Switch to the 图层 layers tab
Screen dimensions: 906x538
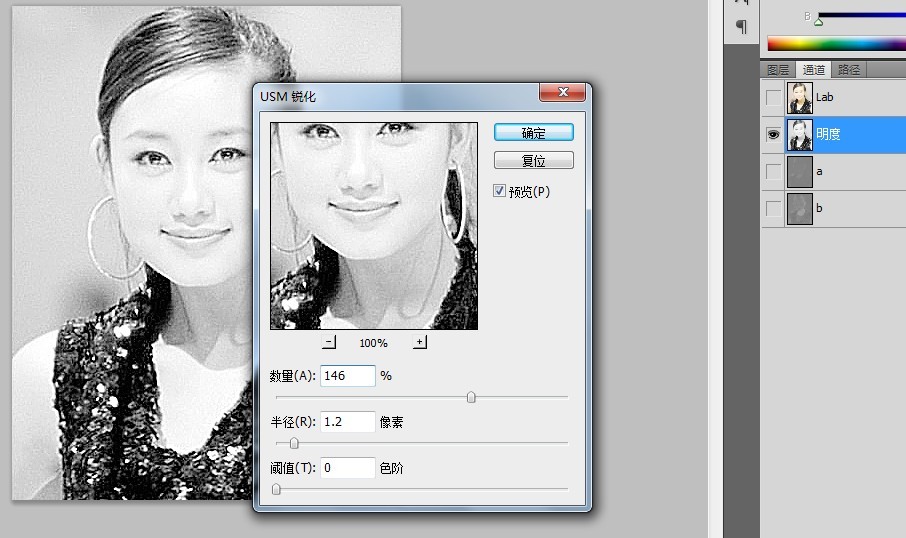click(778, 70)
